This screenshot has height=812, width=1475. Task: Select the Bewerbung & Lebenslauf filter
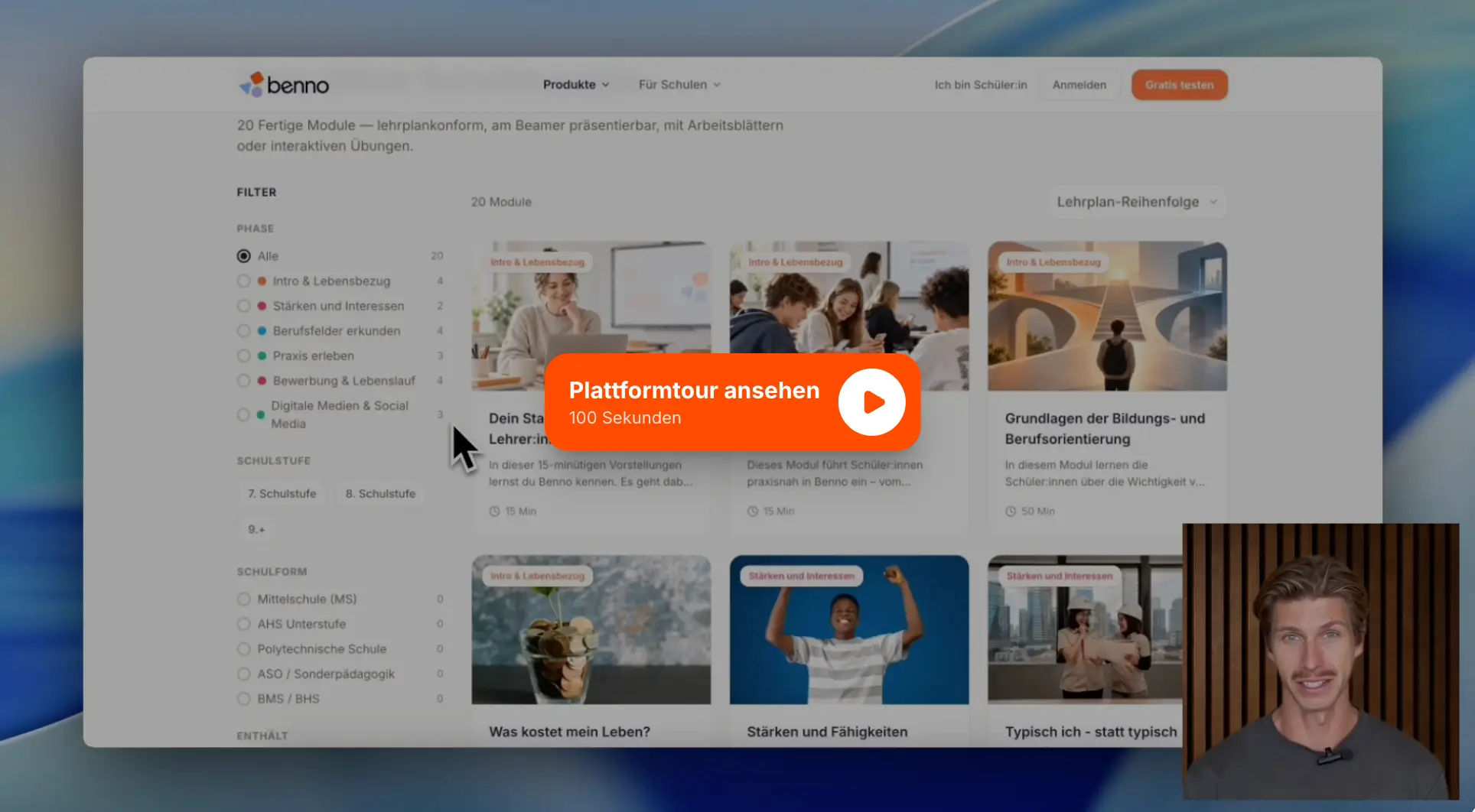244,381
